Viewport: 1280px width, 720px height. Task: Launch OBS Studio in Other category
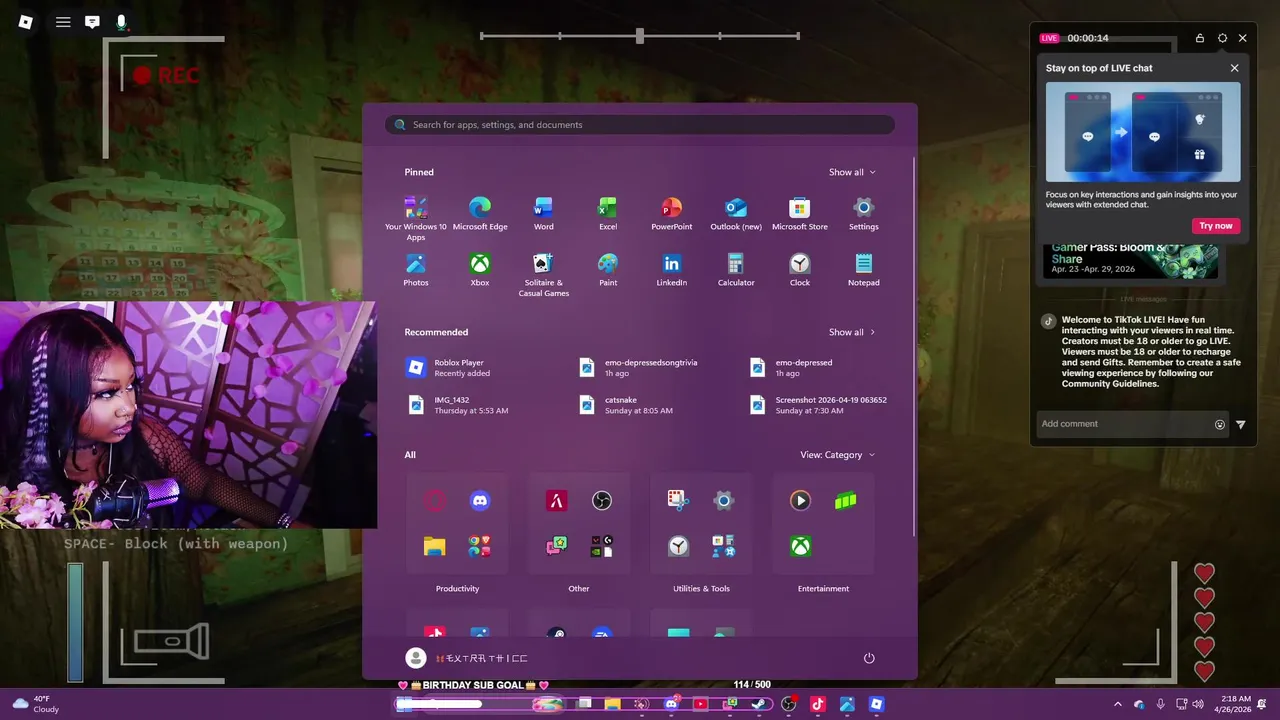tap(602, 501)
